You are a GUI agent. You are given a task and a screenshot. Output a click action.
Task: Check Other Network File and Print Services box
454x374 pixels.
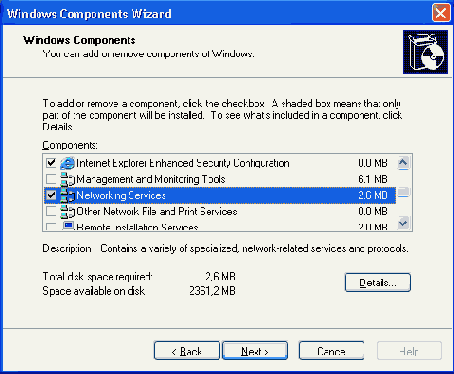click(51, 211)
